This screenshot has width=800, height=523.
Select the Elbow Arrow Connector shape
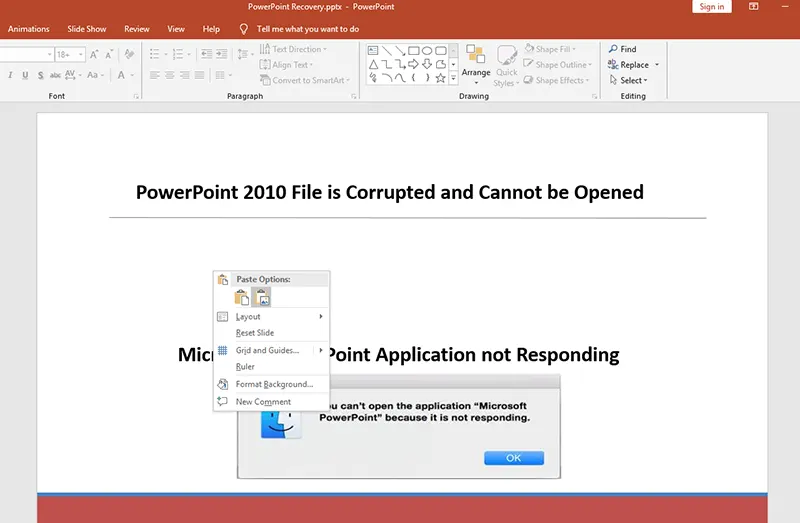point(400,64)
